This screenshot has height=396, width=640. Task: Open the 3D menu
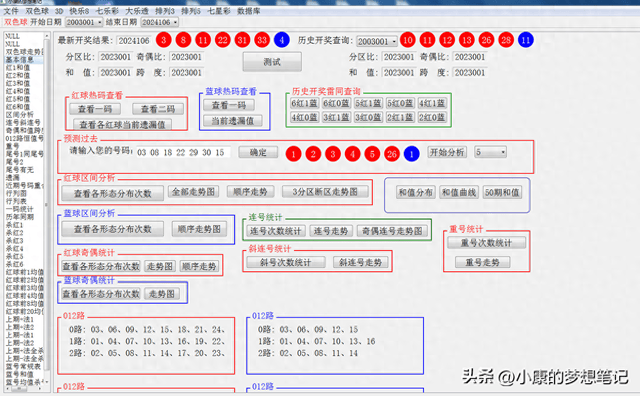[x=59, y=11]
